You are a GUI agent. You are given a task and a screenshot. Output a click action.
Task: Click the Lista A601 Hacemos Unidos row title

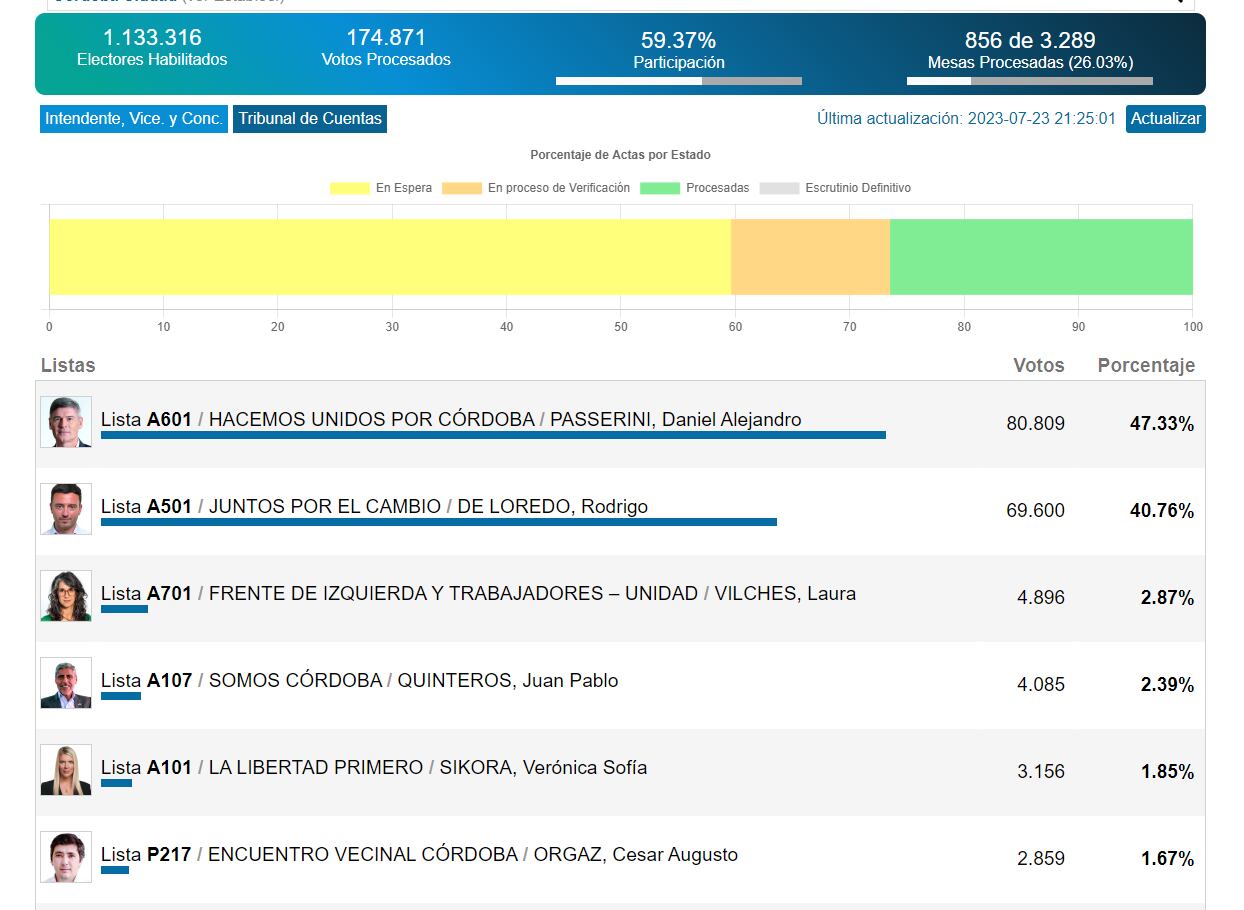(x=450, y=420)
